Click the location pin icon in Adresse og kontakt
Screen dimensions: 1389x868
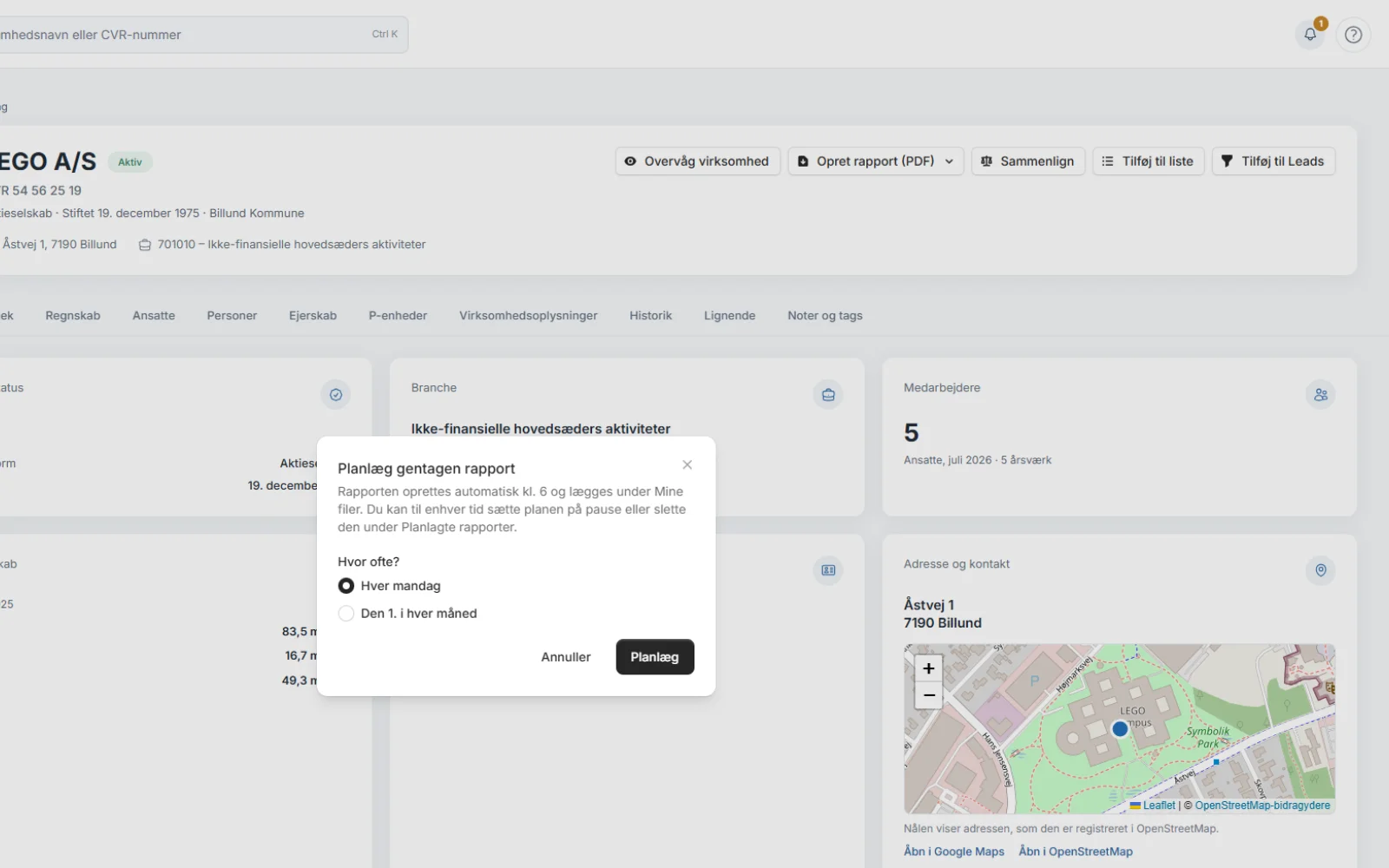coord(1320,570)
